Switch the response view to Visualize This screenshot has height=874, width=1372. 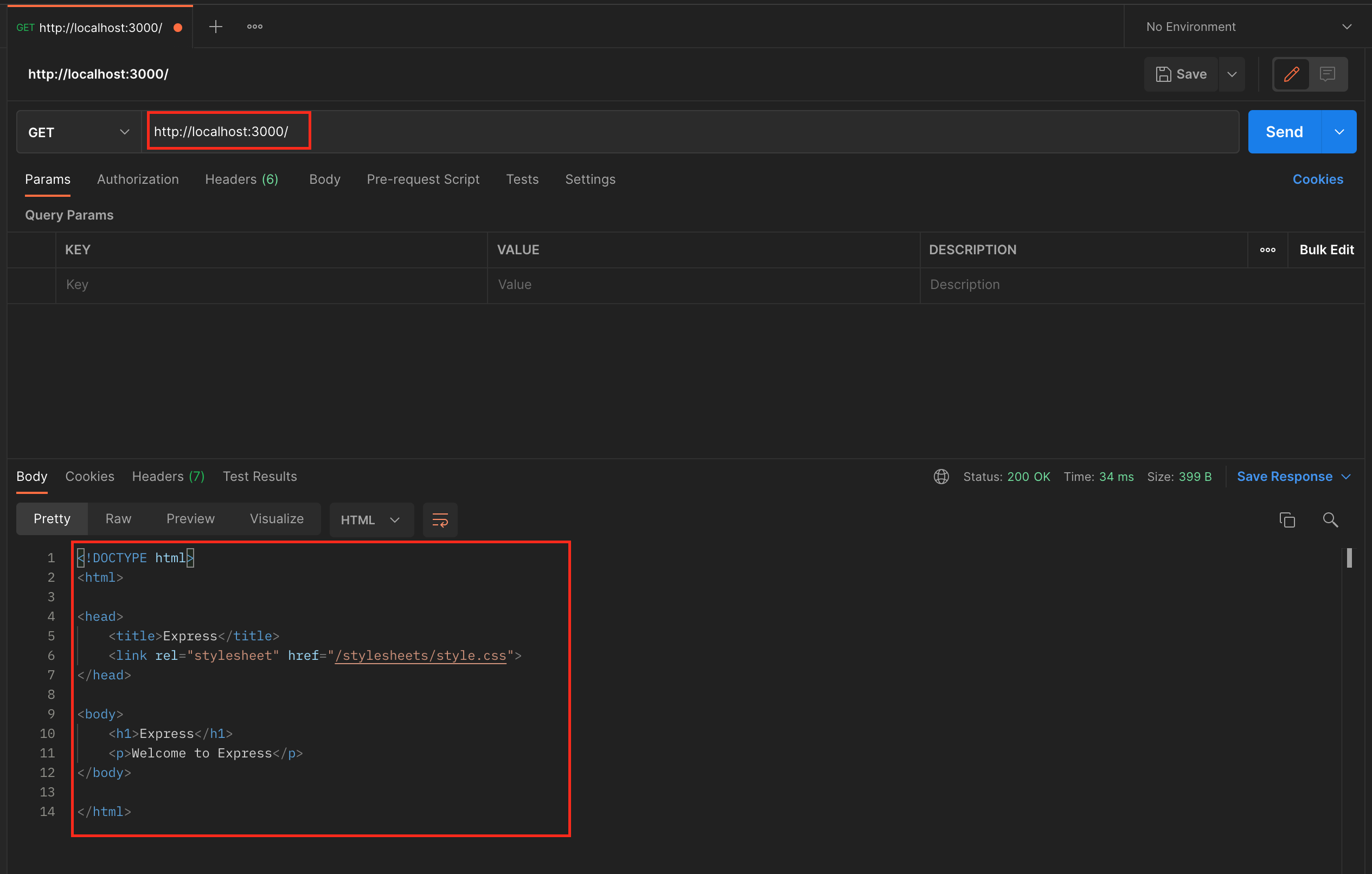click(277, 518)
